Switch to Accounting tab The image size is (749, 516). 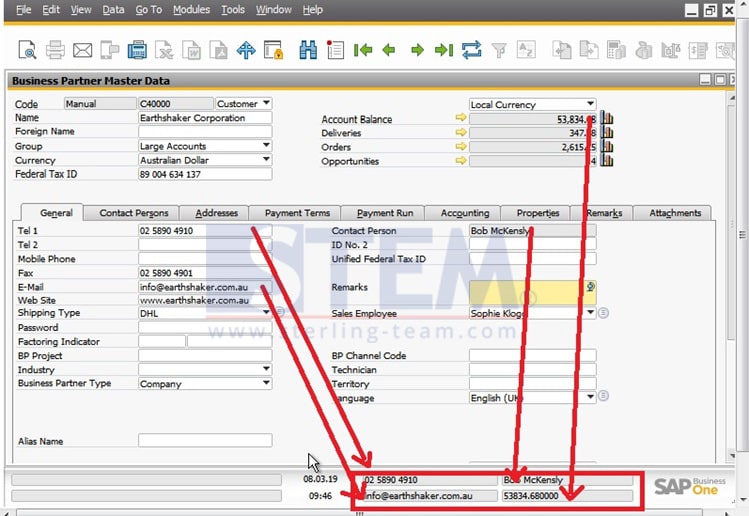[x=465, y=213]
